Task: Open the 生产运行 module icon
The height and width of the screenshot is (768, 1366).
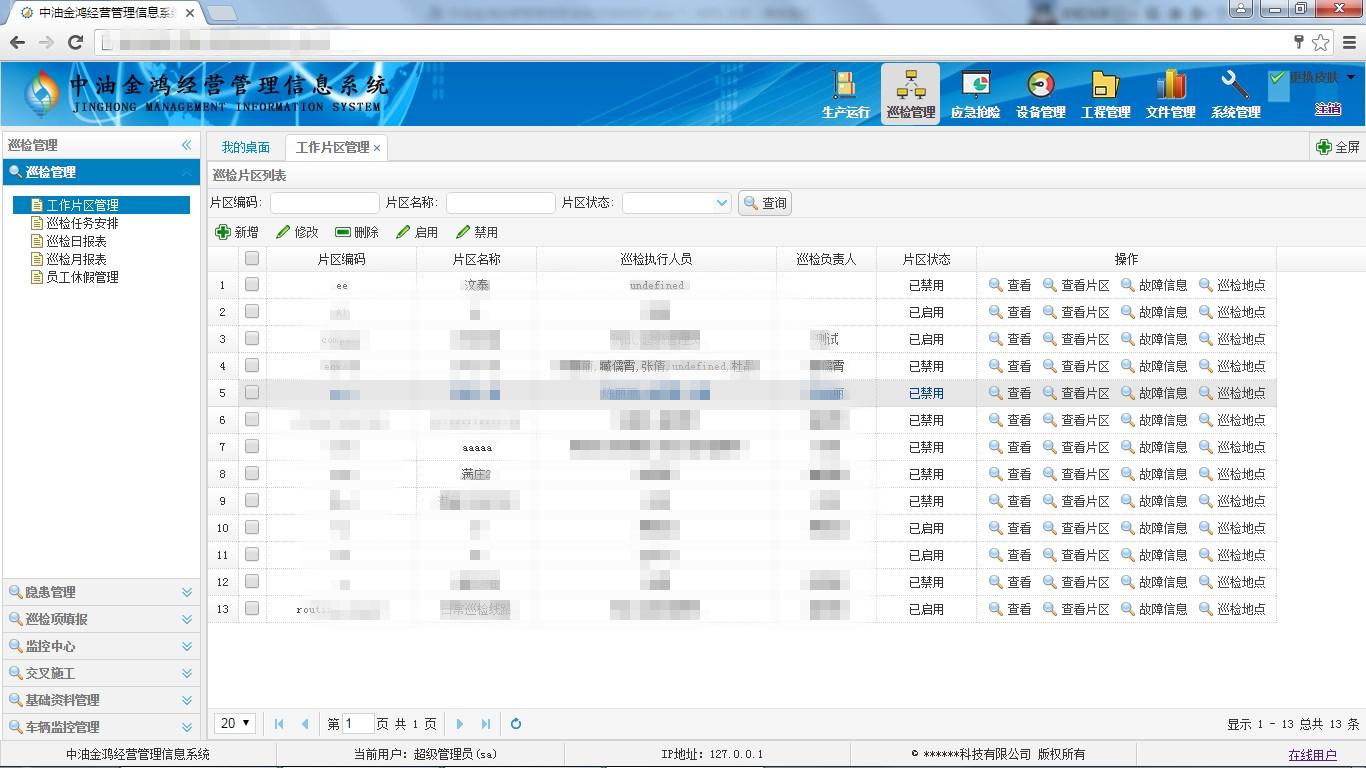Action: (x=845, y=86)
